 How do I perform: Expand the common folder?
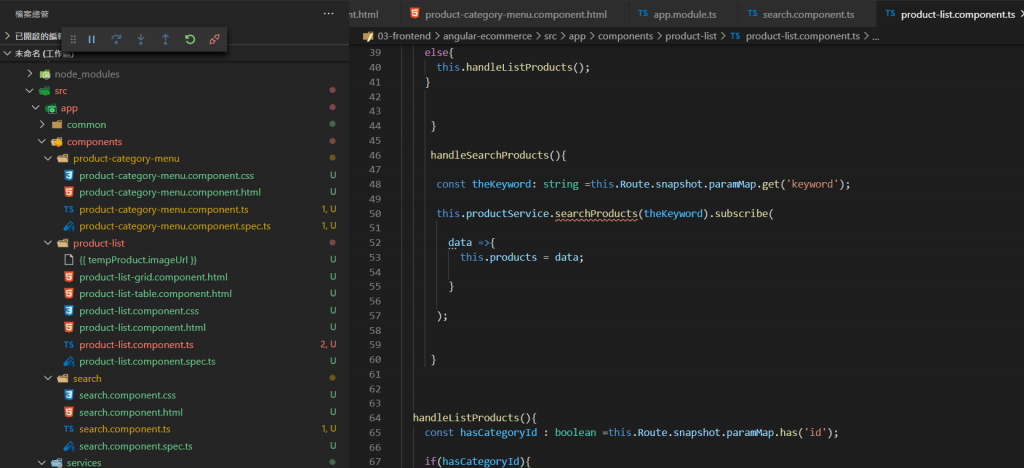(86, 125)
